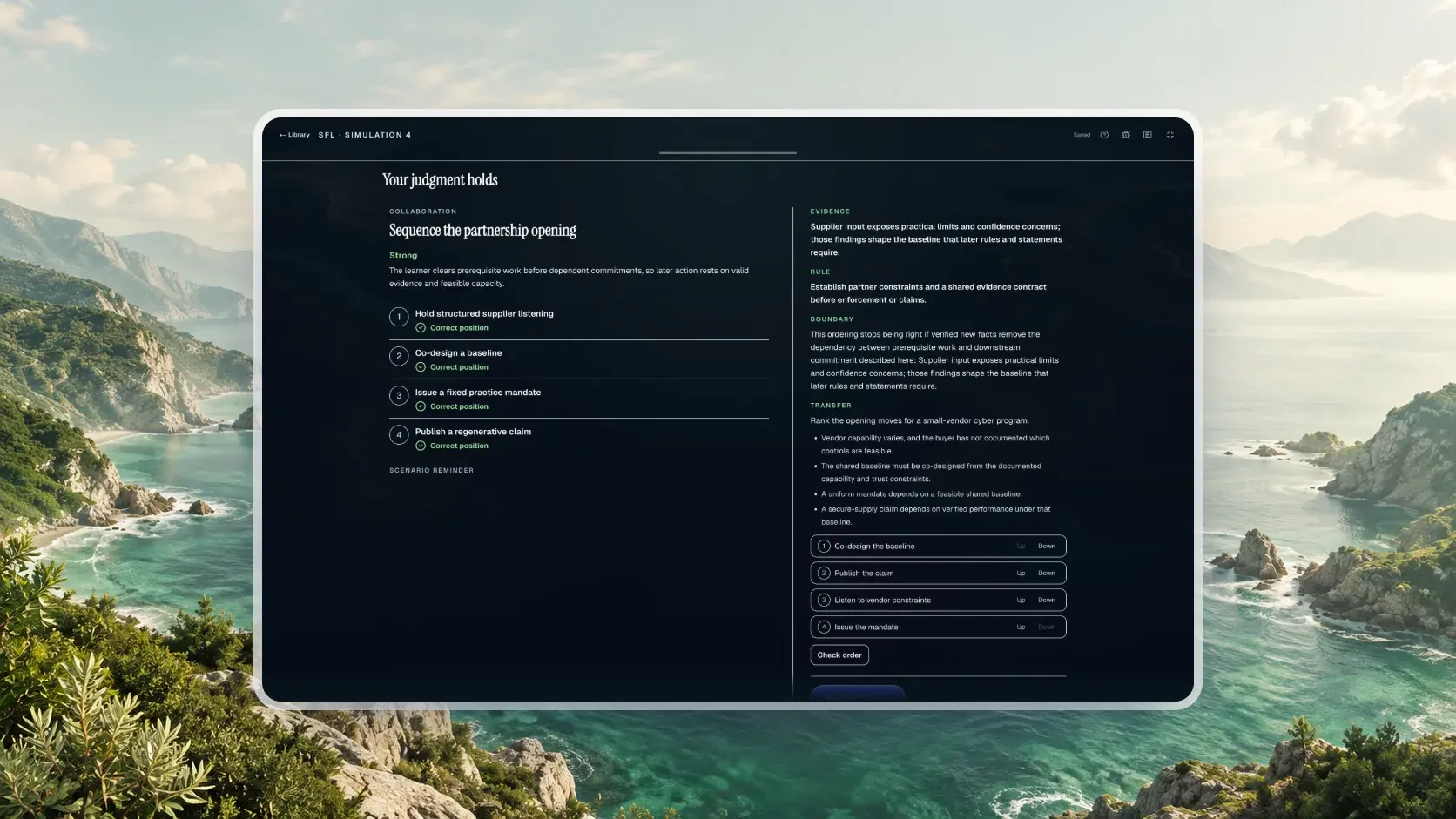Move 'Listen to vendor constraints' Up
Viewport: 1456px width, 819px height.
tap(1021, 601)
